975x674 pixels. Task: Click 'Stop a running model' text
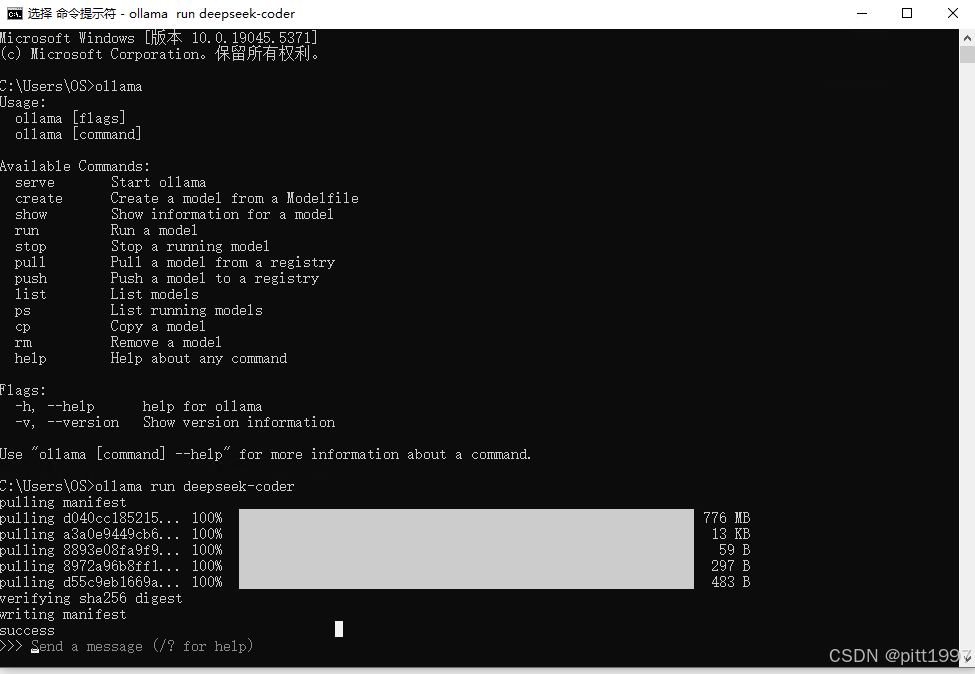[x=190, y=247]
